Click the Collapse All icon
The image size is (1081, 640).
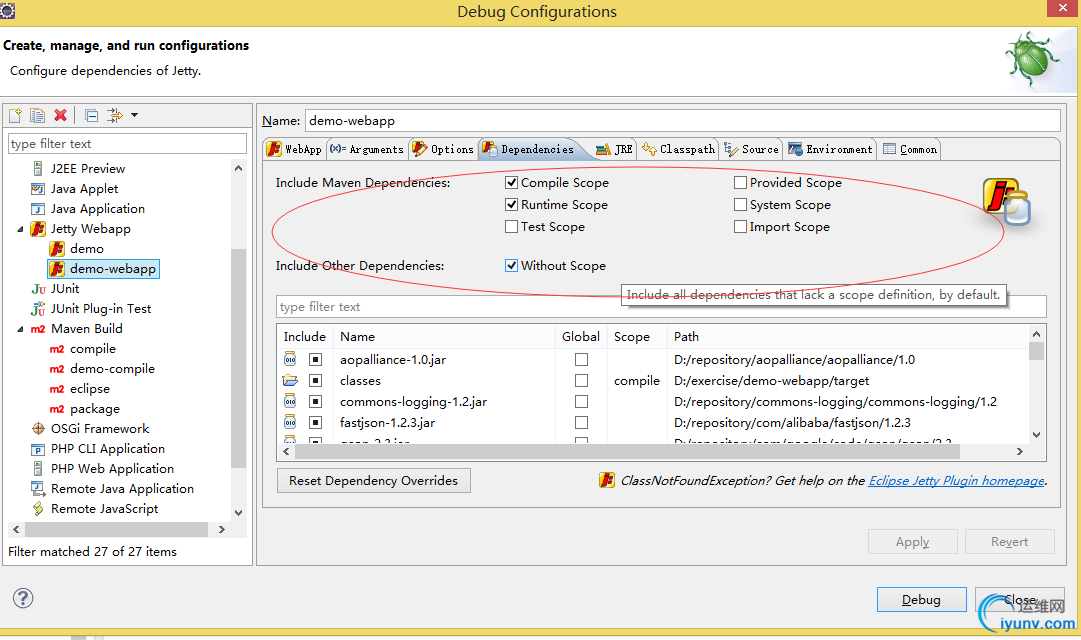tap(92, 116)
